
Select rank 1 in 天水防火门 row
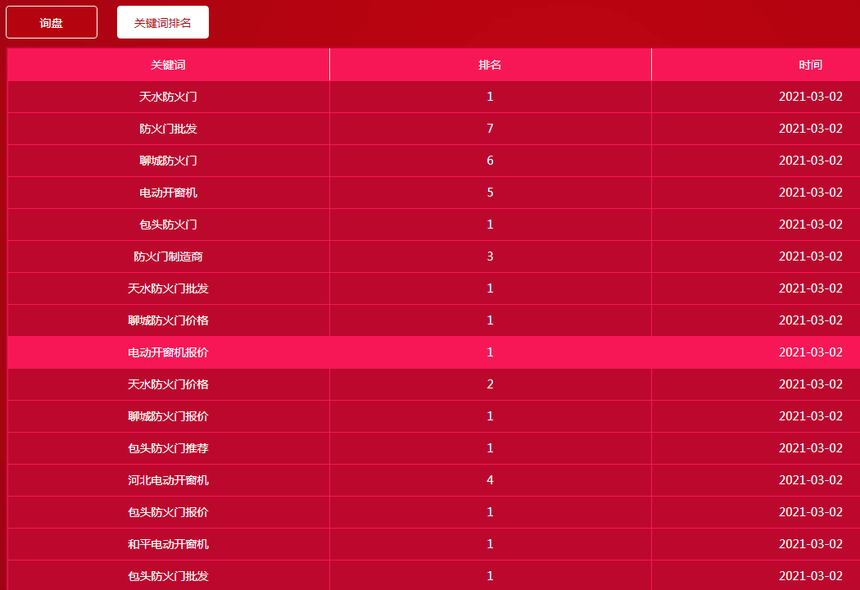(x=490, y=97)
